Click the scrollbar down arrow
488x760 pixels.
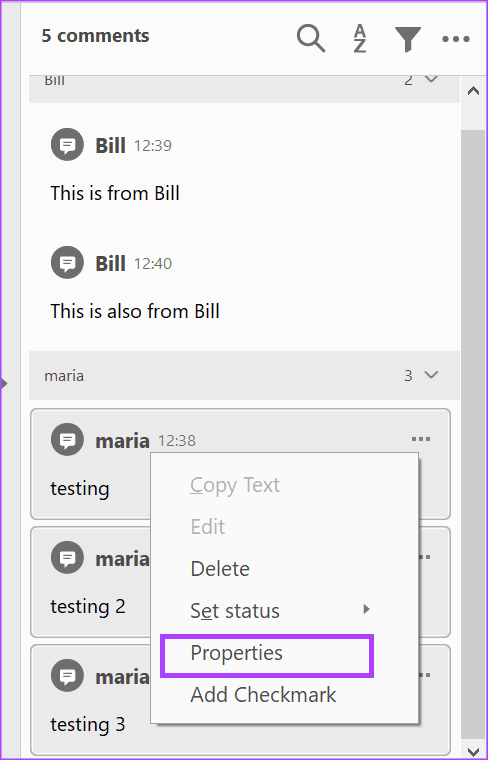point(473,751)
